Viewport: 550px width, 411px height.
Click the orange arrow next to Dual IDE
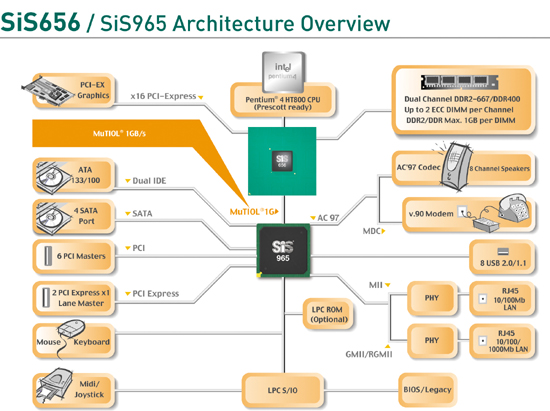(128, 181)
